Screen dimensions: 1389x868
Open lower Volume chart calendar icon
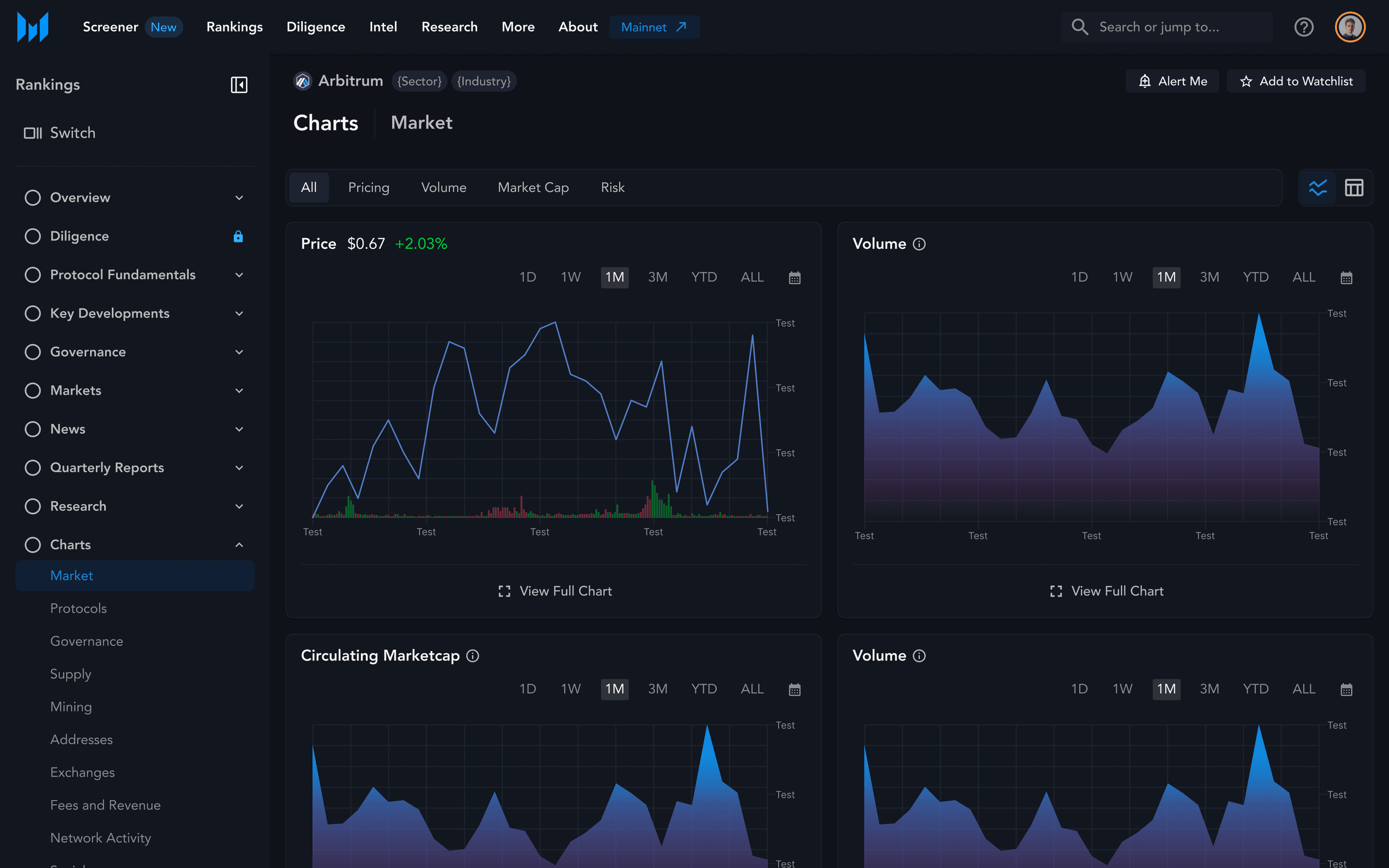[1346, 689]
